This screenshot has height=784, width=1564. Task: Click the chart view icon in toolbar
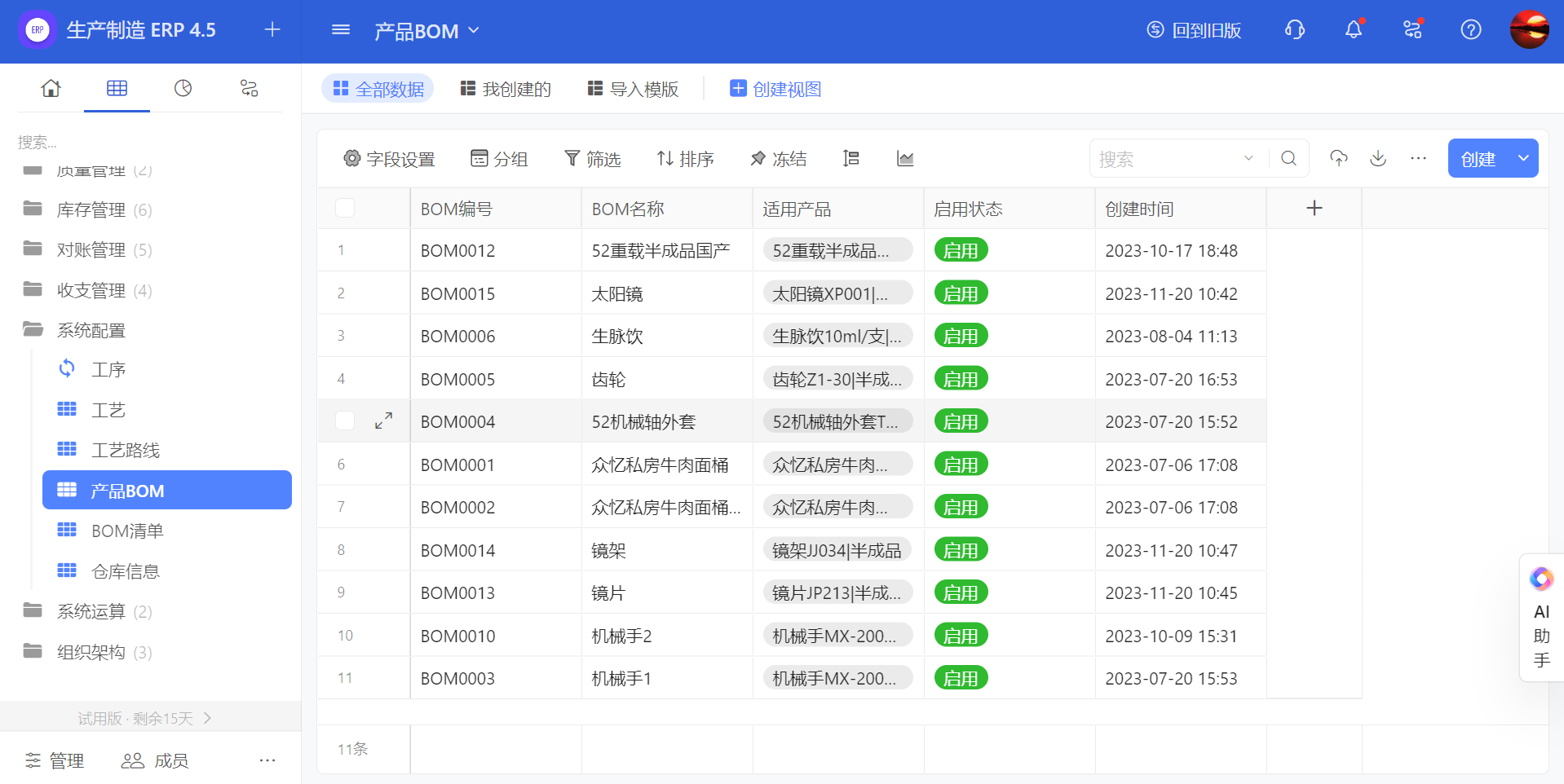pyautogui.click(x=905, y=159)
